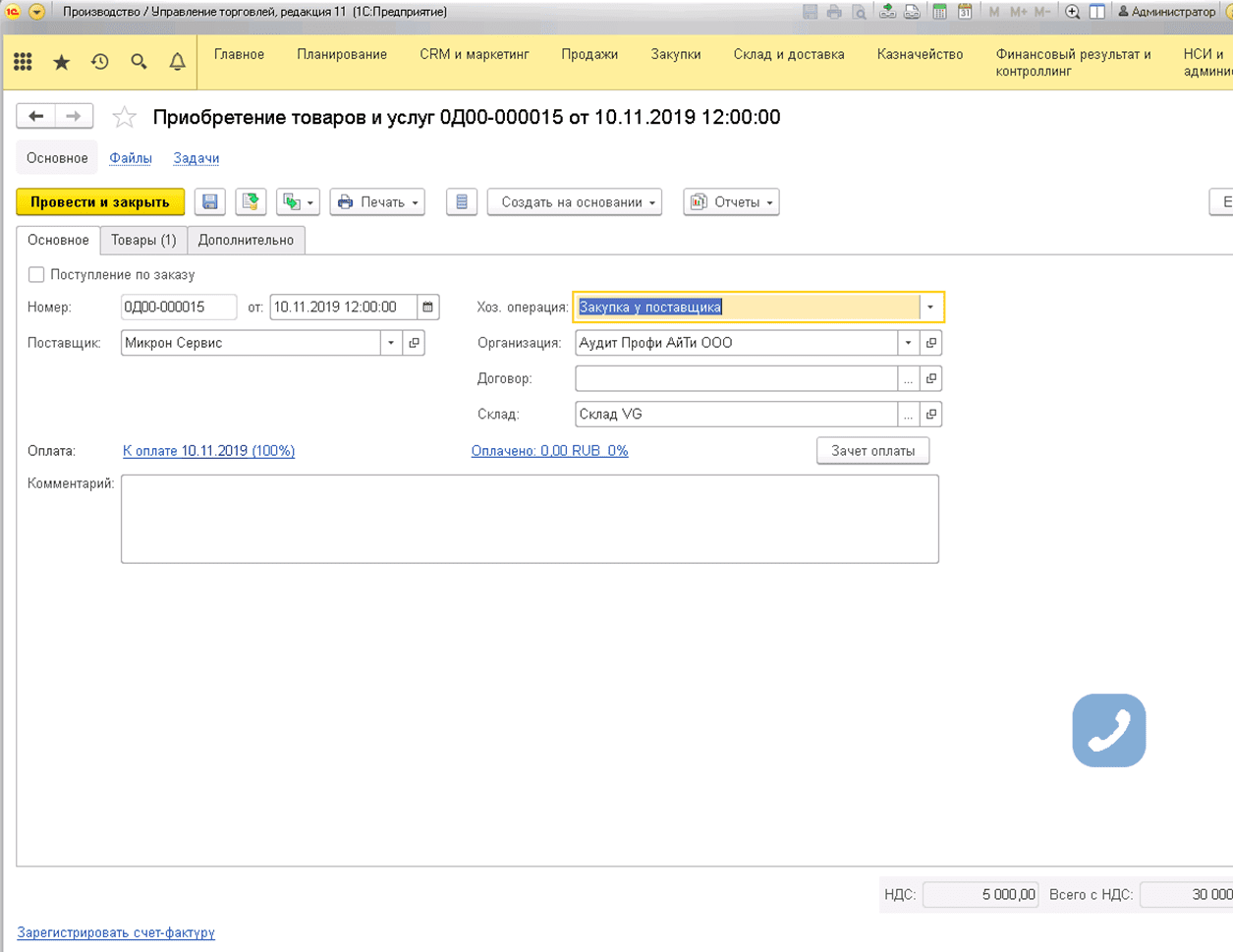Open the Закупки section
The height and width of the screenshot is (952, 1233).
click(676, 55)
